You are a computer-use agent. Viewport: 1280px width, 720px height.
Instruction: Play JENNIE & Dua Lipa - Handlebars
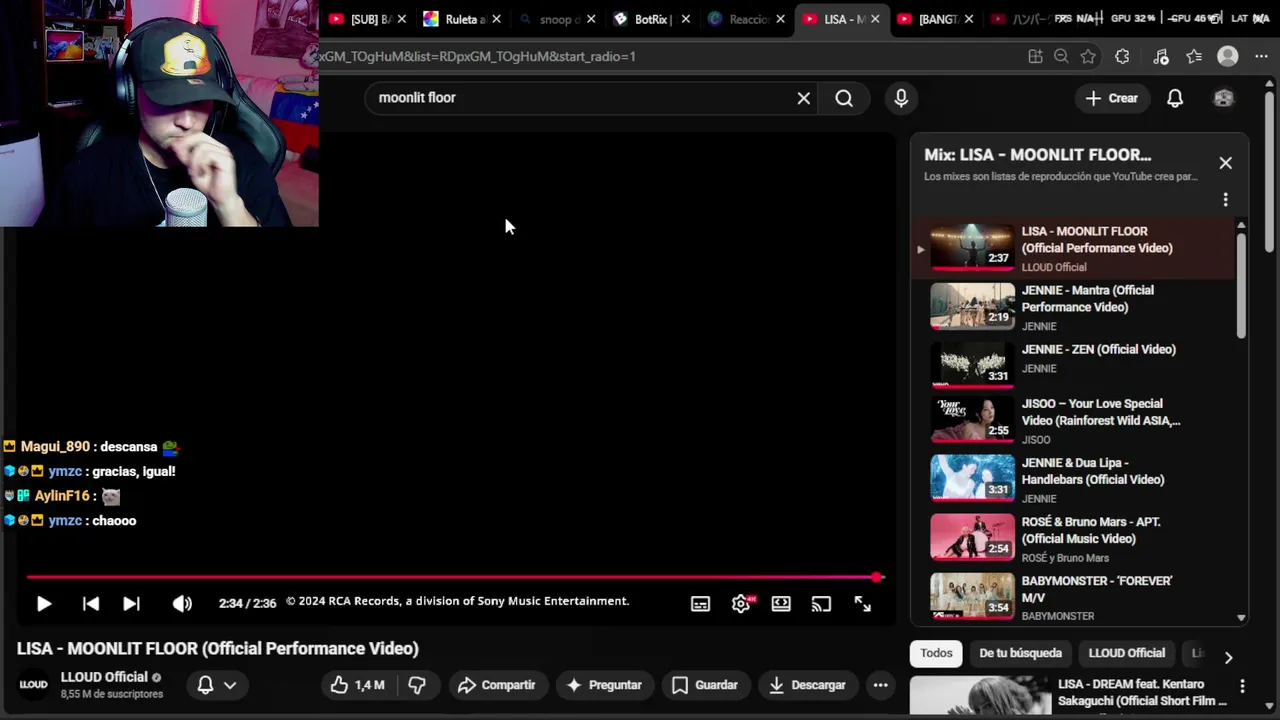click(x=1072, y=479)
